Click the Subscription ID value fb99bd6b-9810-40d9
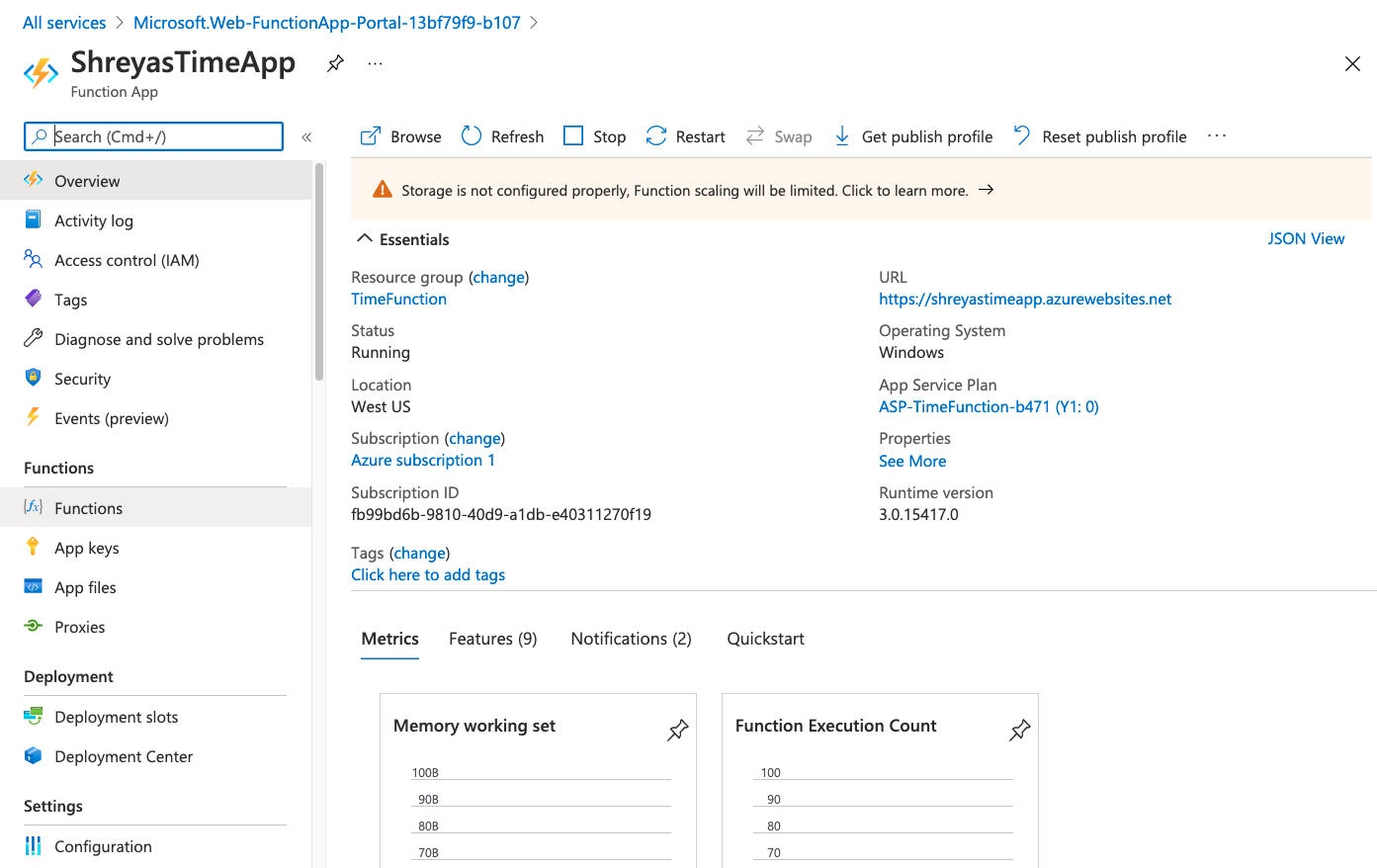 click(501, 514)
